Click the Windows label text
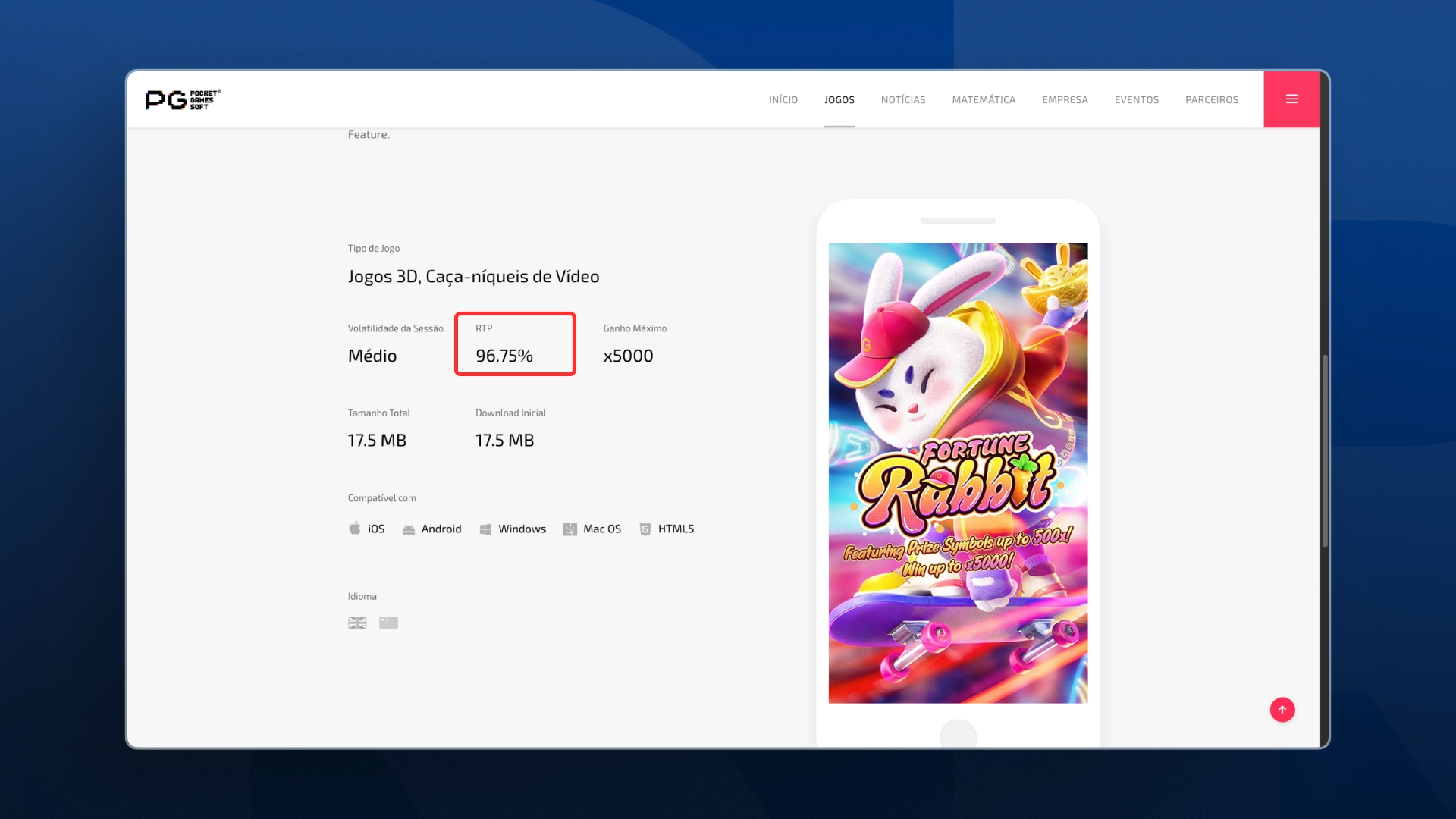 [x=522, y=529]
